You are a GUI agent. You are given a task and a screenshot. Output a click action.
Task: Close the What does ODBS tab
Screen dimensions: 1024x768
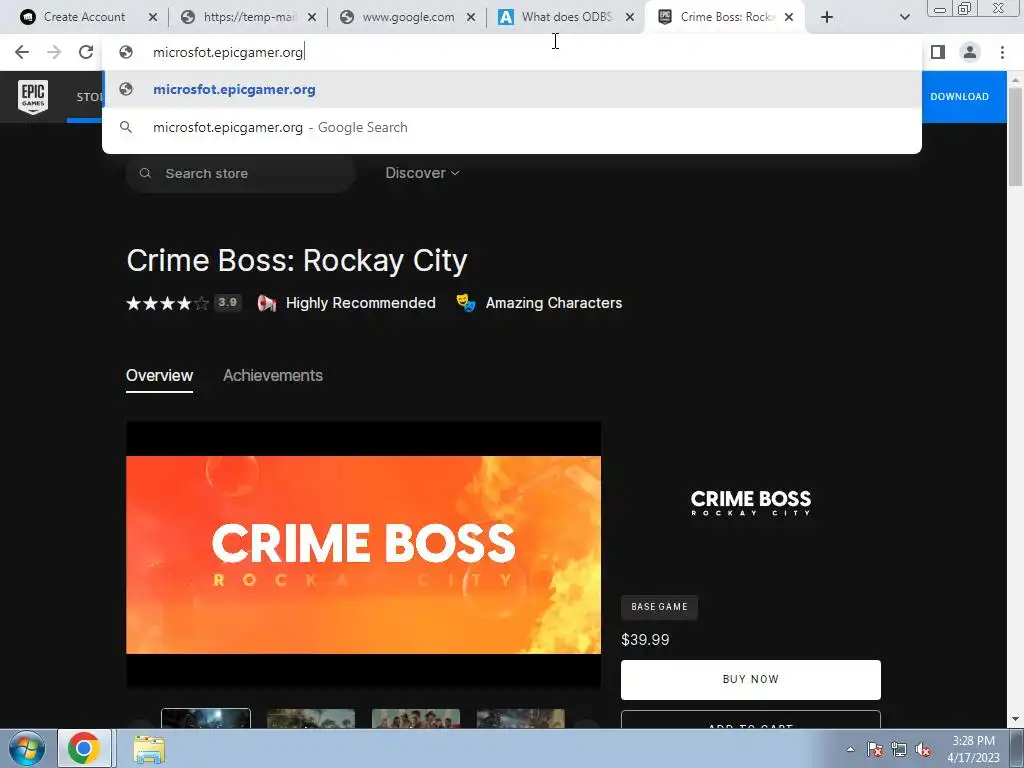tap(630, 18)
